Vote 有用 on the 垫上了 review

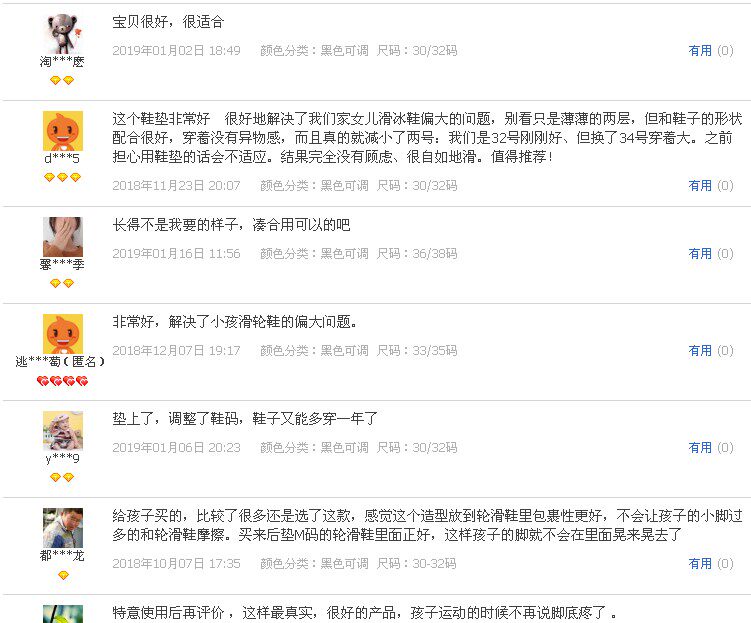point(700,447)
